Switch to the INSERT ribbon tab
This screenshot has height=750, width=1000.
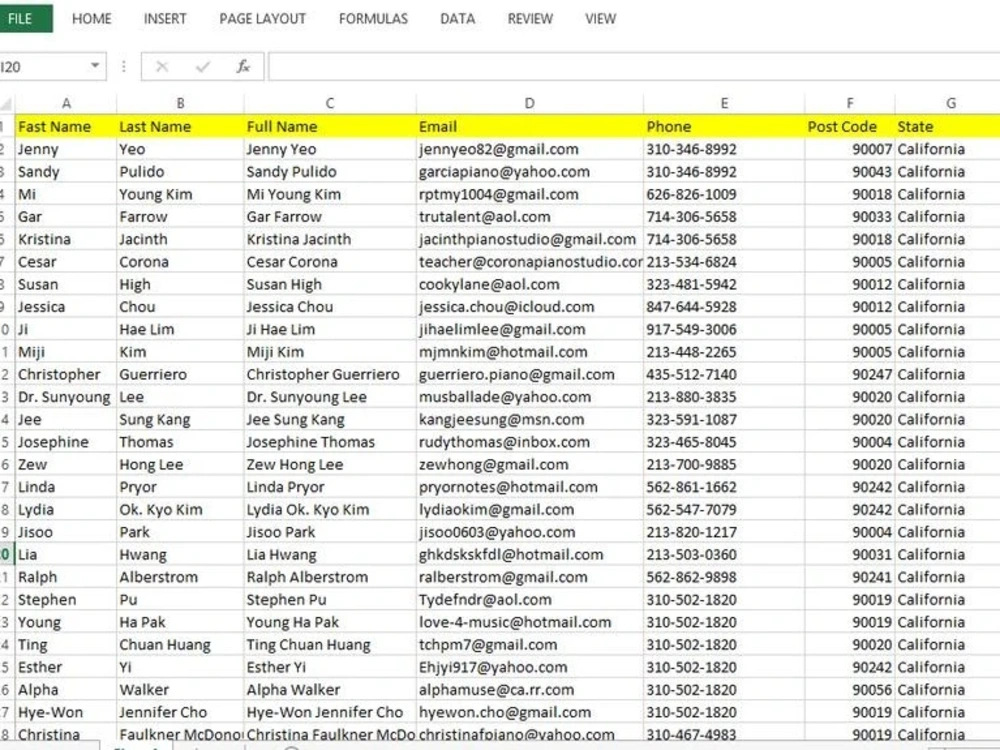(x=165, y=18)
